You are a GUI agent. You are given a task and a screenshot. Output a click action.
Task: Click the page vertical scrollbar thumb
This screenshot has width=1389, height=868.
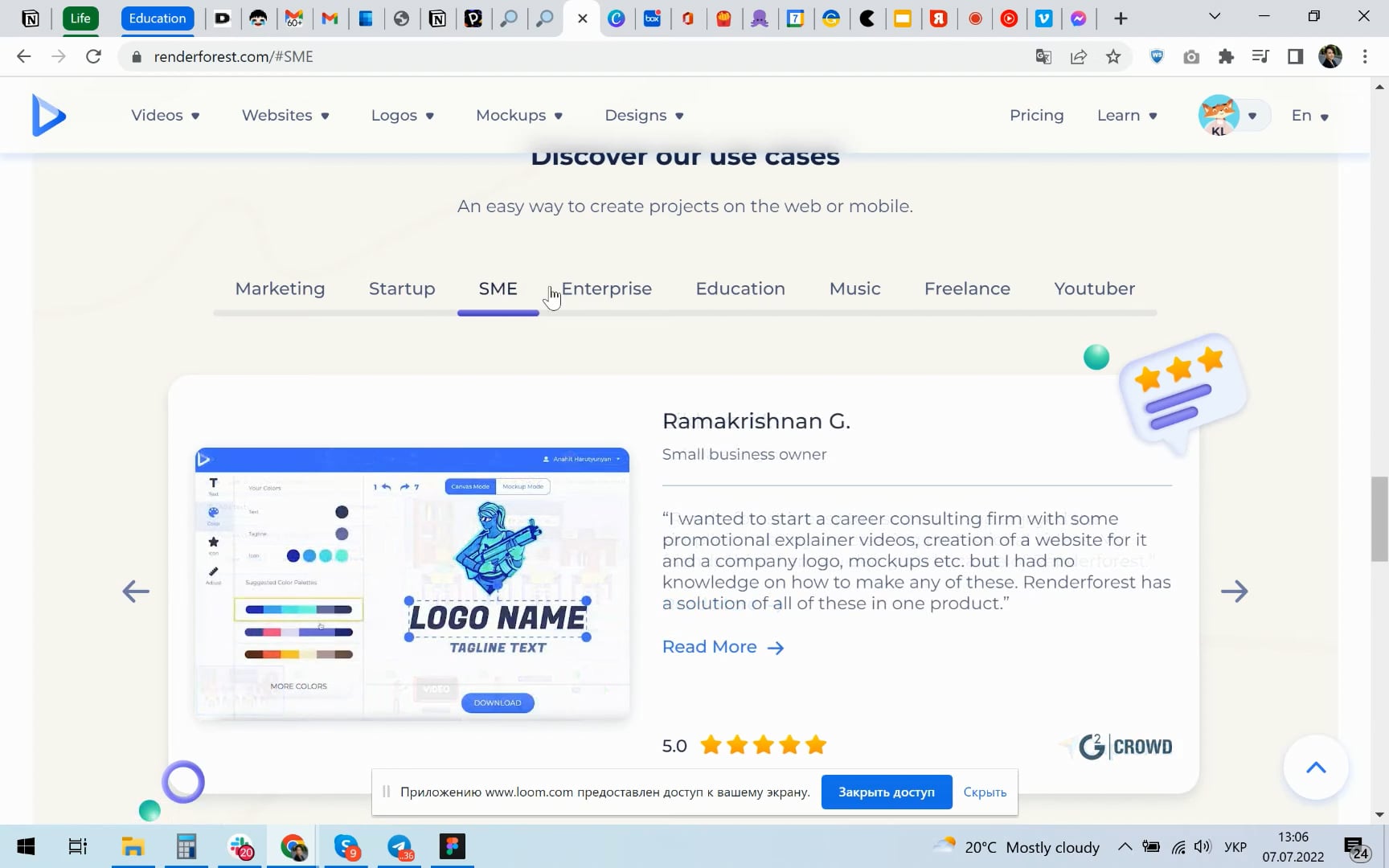point(1380,519)
